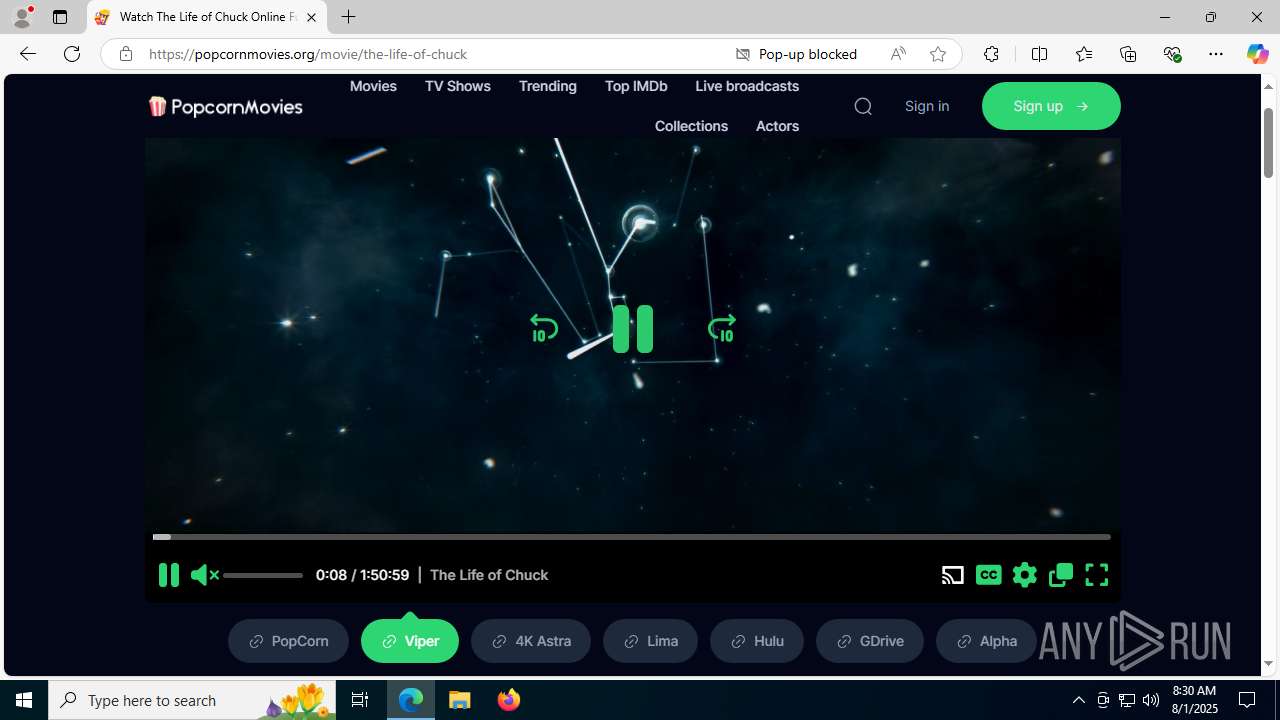Image resolution: width=1280 pixels, height=720 pixels.
Task: Click the address bar URL
Action: point(308,54)
